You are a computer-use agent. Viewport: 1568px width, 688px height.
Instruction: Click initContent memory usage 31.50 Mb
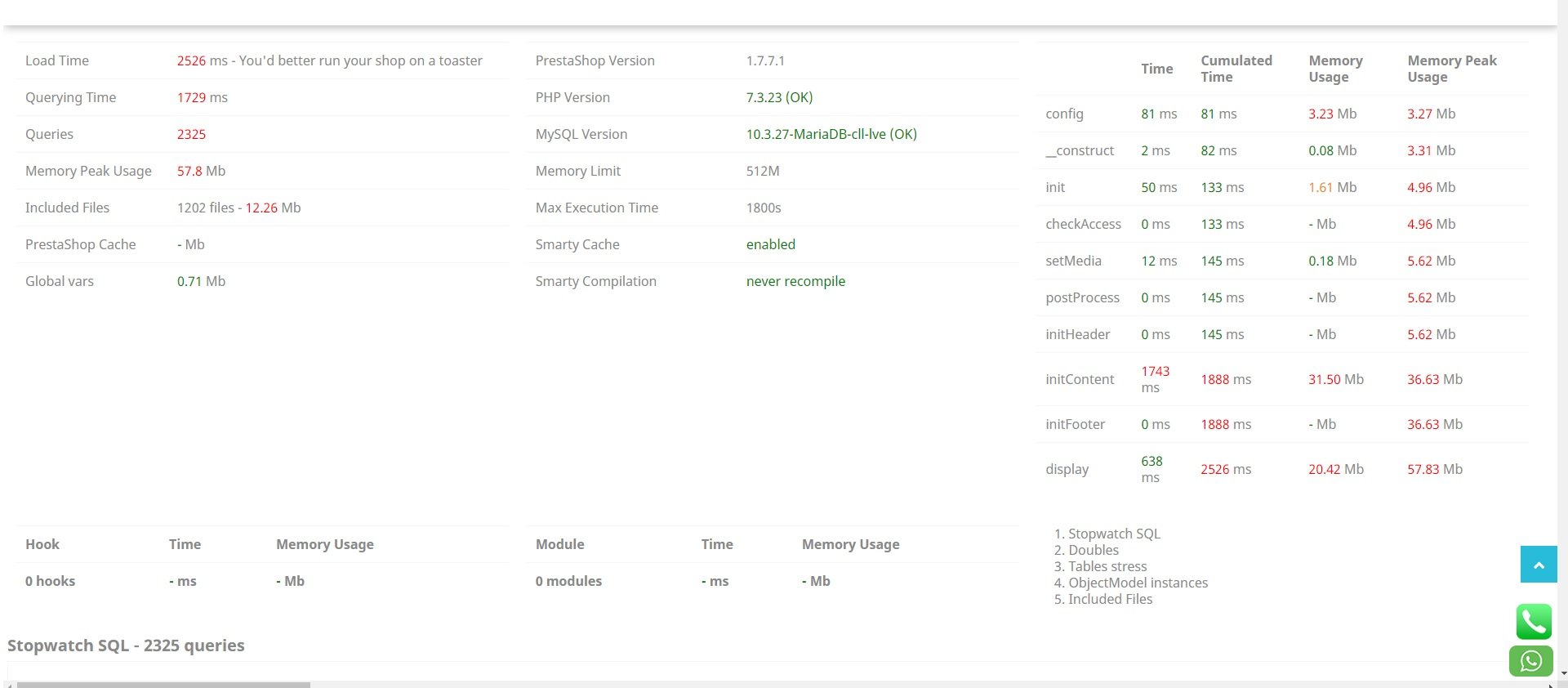pos(1336,379)
